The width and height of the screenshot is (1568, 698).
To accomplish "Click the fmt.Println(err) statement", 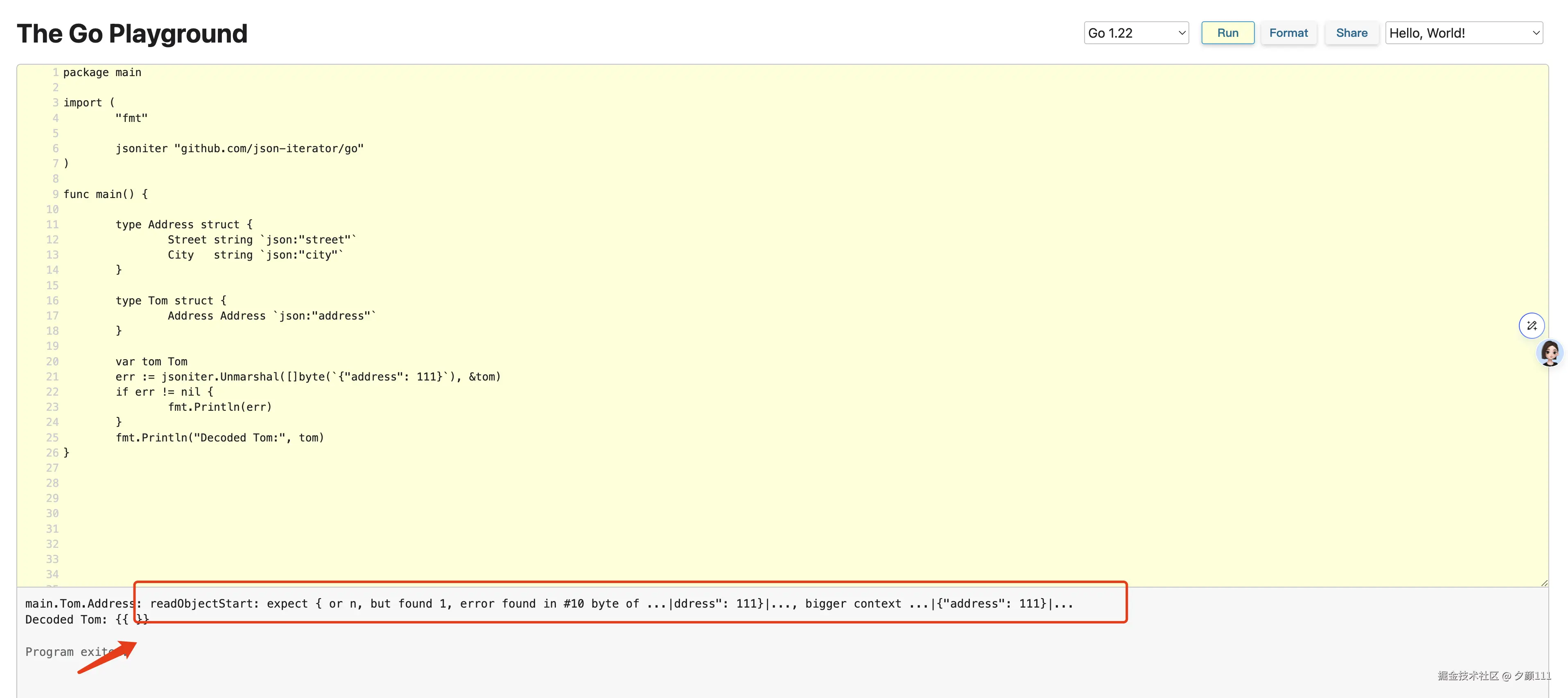I will point(220,407).
